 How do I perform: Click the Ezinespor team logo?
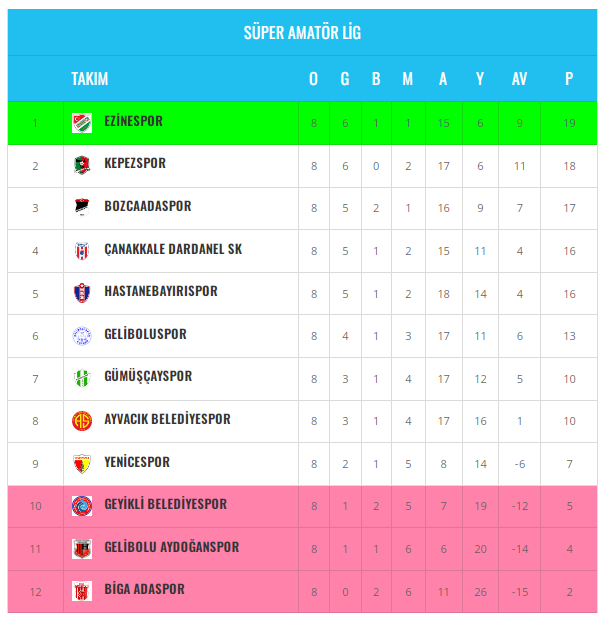click(81, 123)
